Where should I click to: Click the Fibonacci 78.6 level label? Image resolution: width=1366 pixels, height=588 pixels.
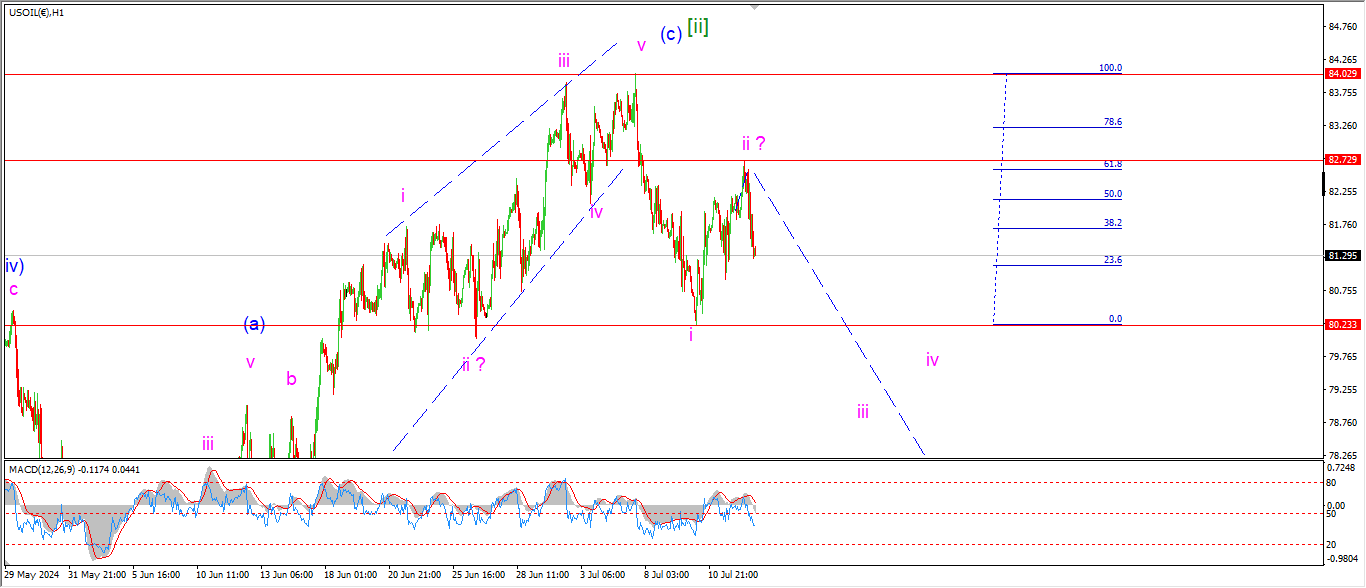[x=1111, y=122]
